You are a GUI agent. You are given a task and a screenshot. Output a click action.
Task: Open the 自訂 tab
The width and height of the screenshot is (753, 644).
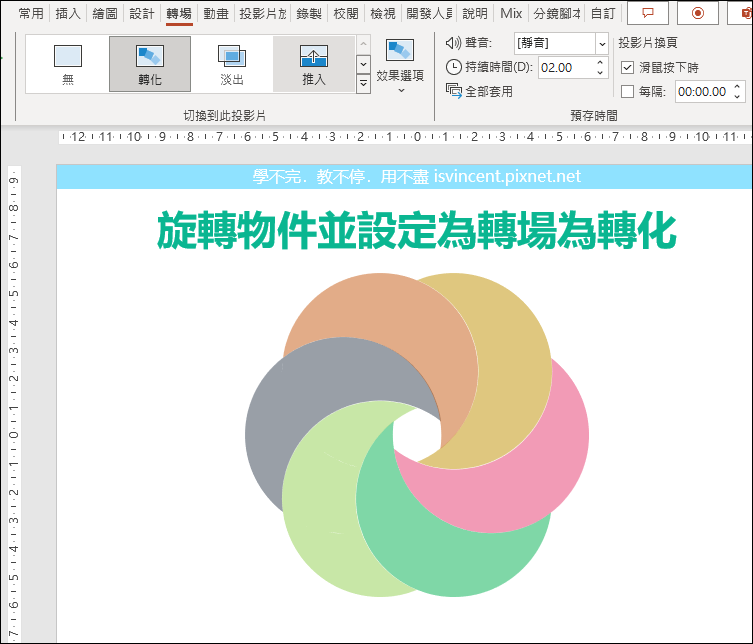[x=603, y=13]
